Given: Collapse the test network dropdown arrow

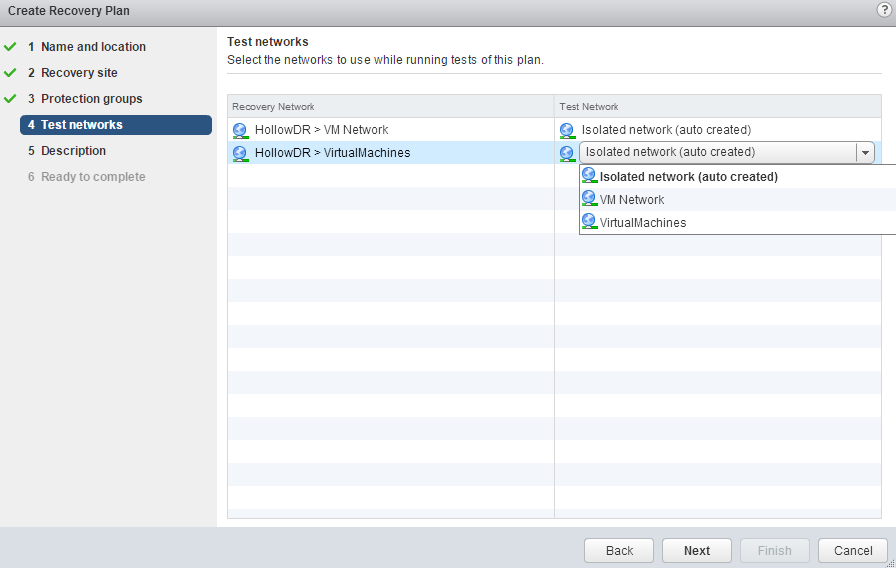Looking at the screenshot, I should (x=865, y=153).
